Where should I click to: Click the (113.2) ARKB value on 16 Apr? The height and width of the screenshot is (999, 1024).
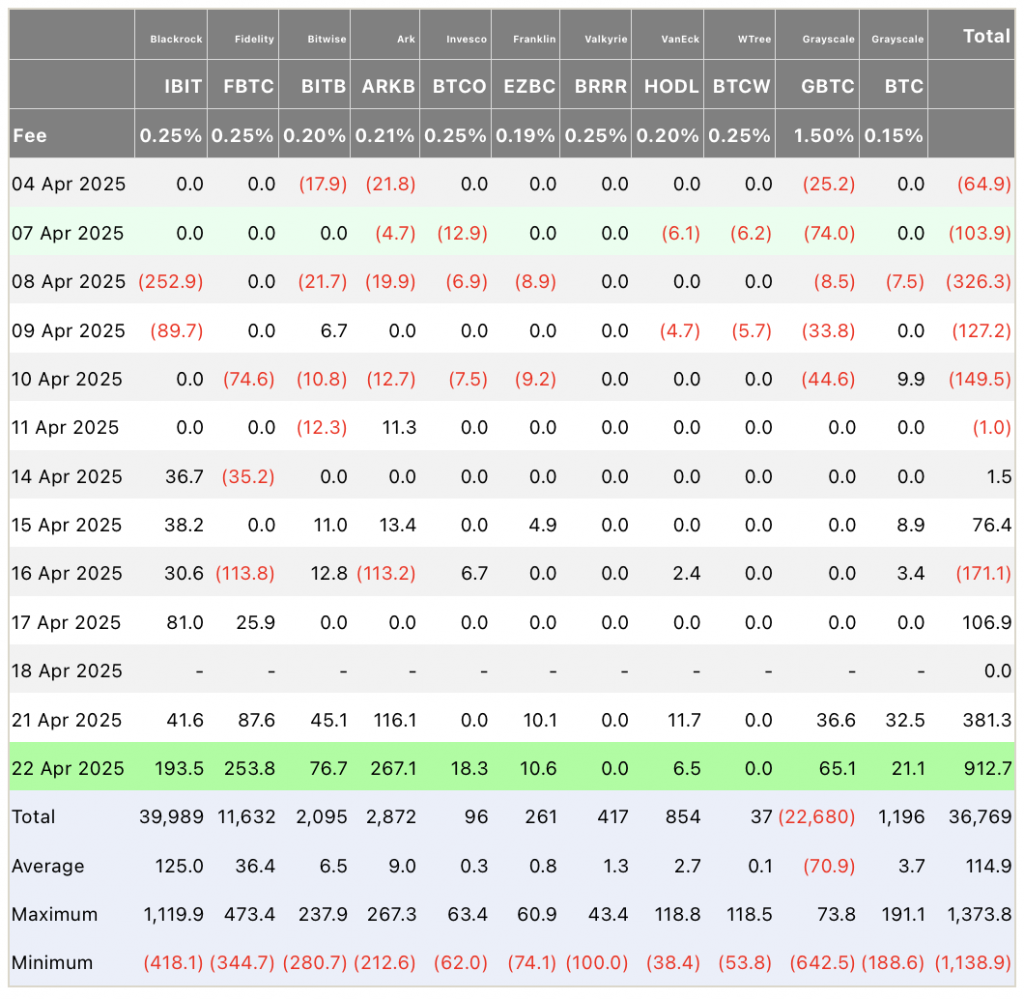point(386,573)
